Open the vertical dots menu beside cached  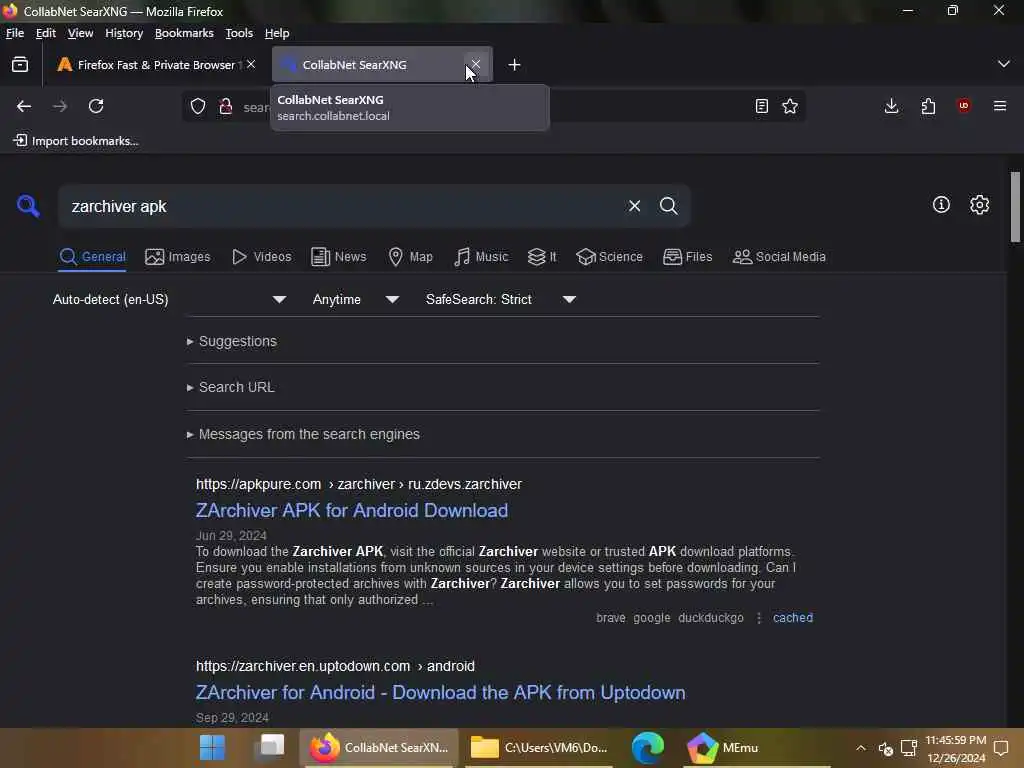pyautogui.click(x=759, y=618)
